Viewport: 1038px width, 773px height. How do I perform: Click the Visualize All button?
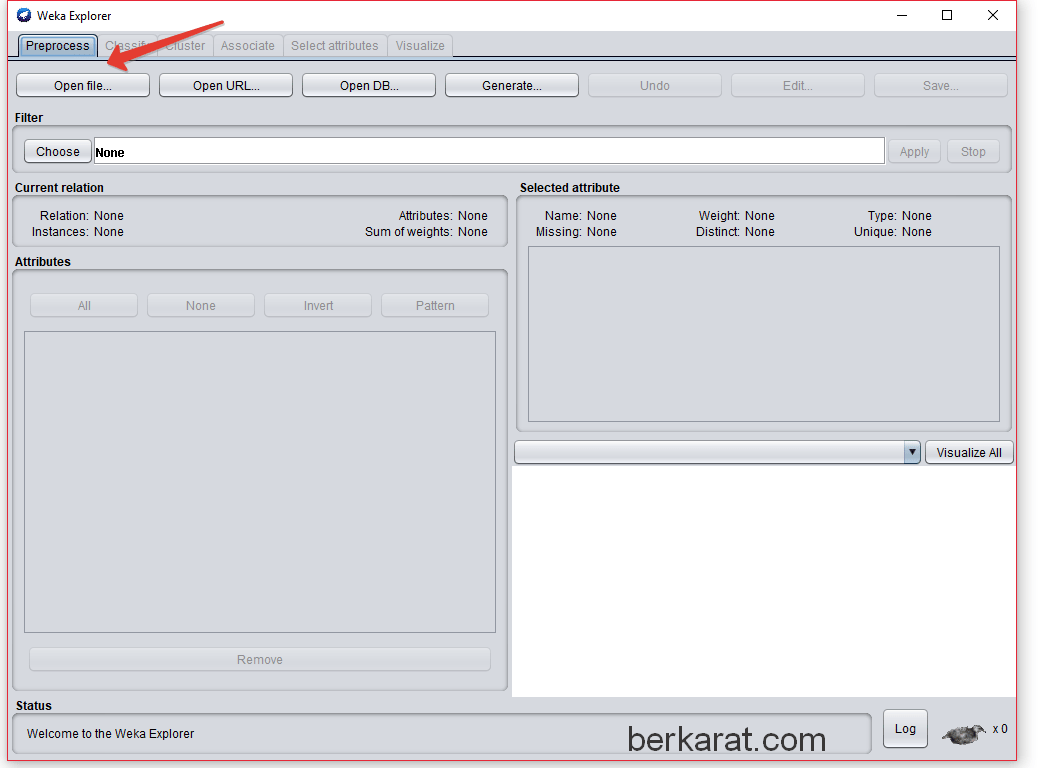click(x=969, y=452)
